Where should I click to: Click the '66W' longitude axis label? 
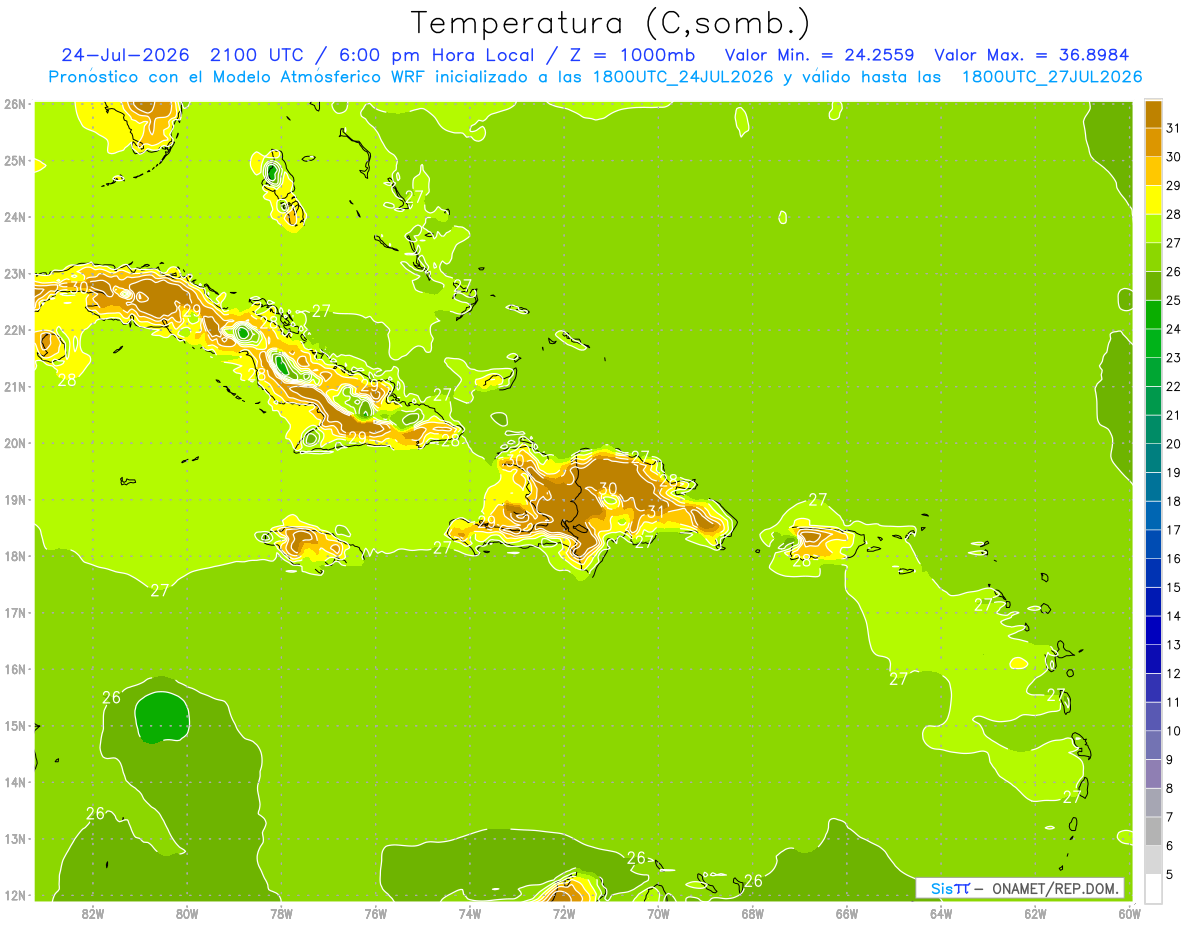[846, 913]
